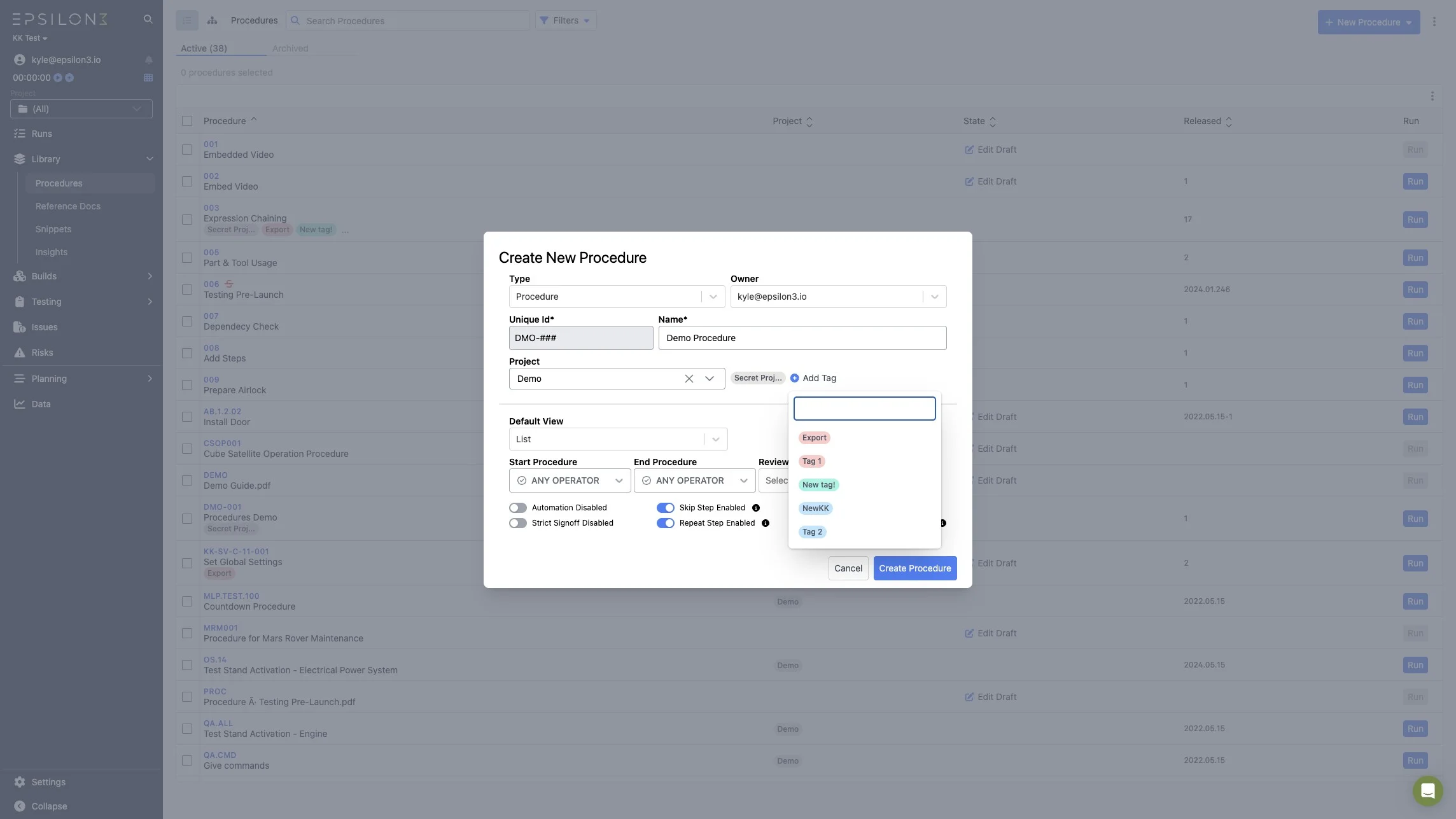This screenshot has width=1456, height=819.
Task: Select Procedures in the Library menu
Action: 90,183
